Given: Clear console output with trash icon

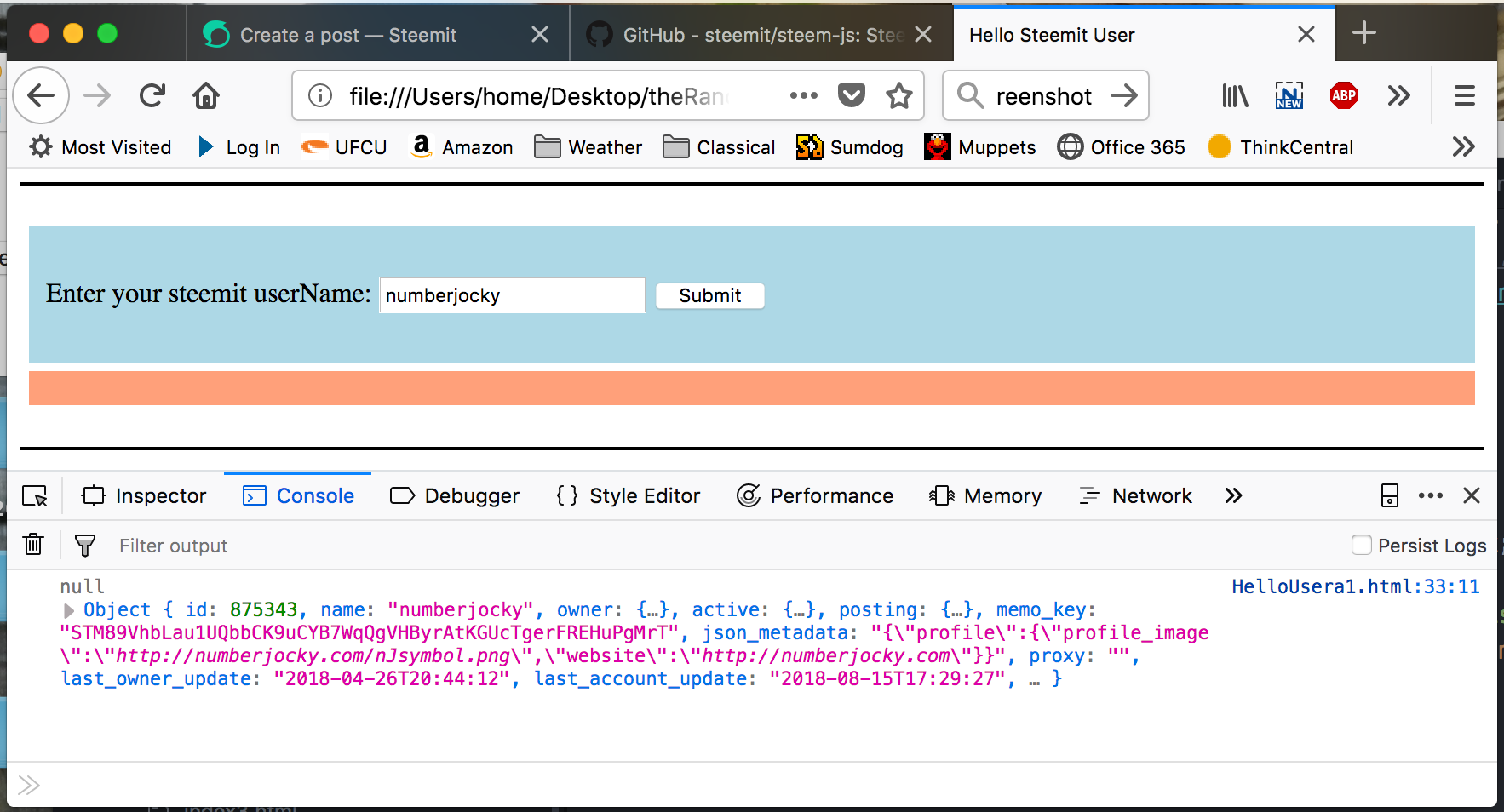Looking at the screenshot, I should [33, 545].
